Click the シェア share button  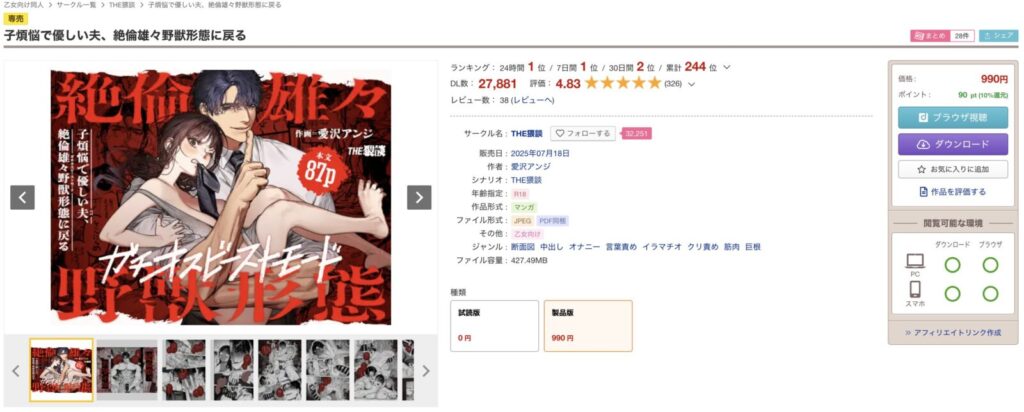coord(999,36)
